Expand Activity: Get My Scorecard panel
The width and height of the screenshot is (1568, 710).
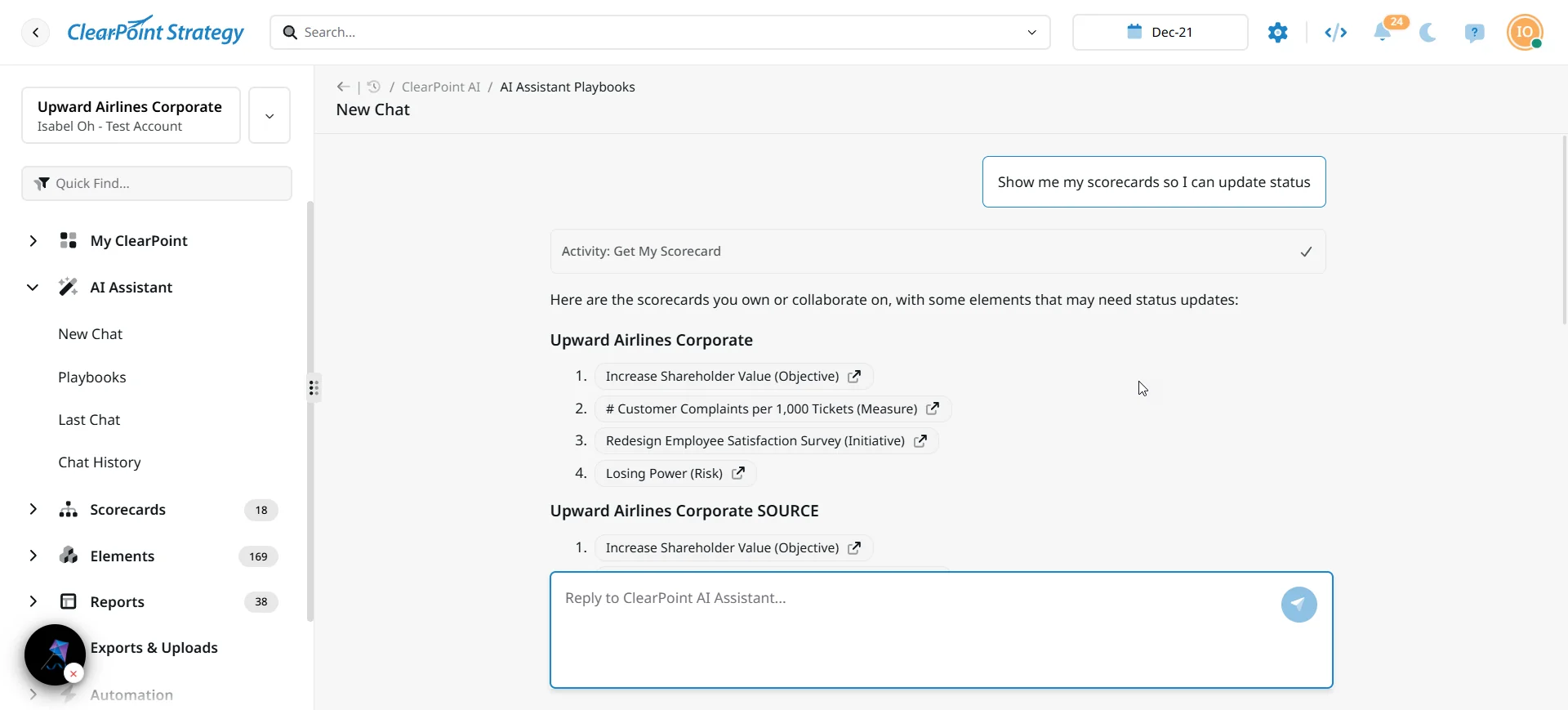tap(938, 252)
